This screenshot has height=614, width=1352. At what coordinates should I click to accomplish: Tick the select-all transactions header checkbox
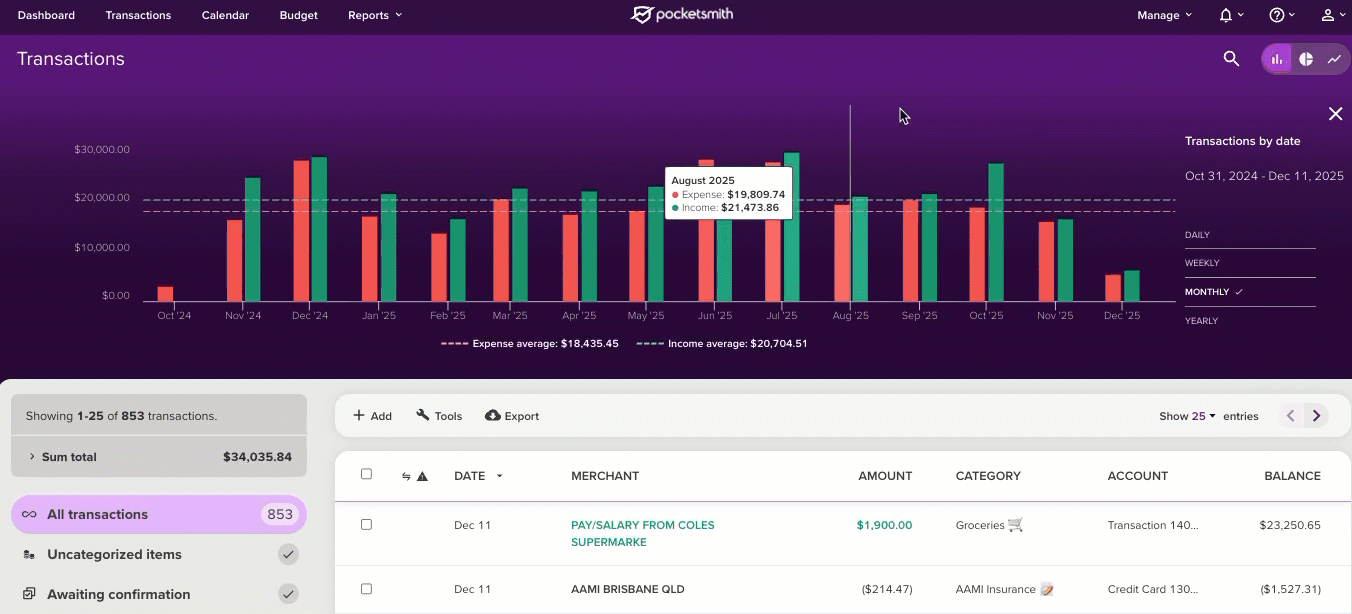coord(366,474)
